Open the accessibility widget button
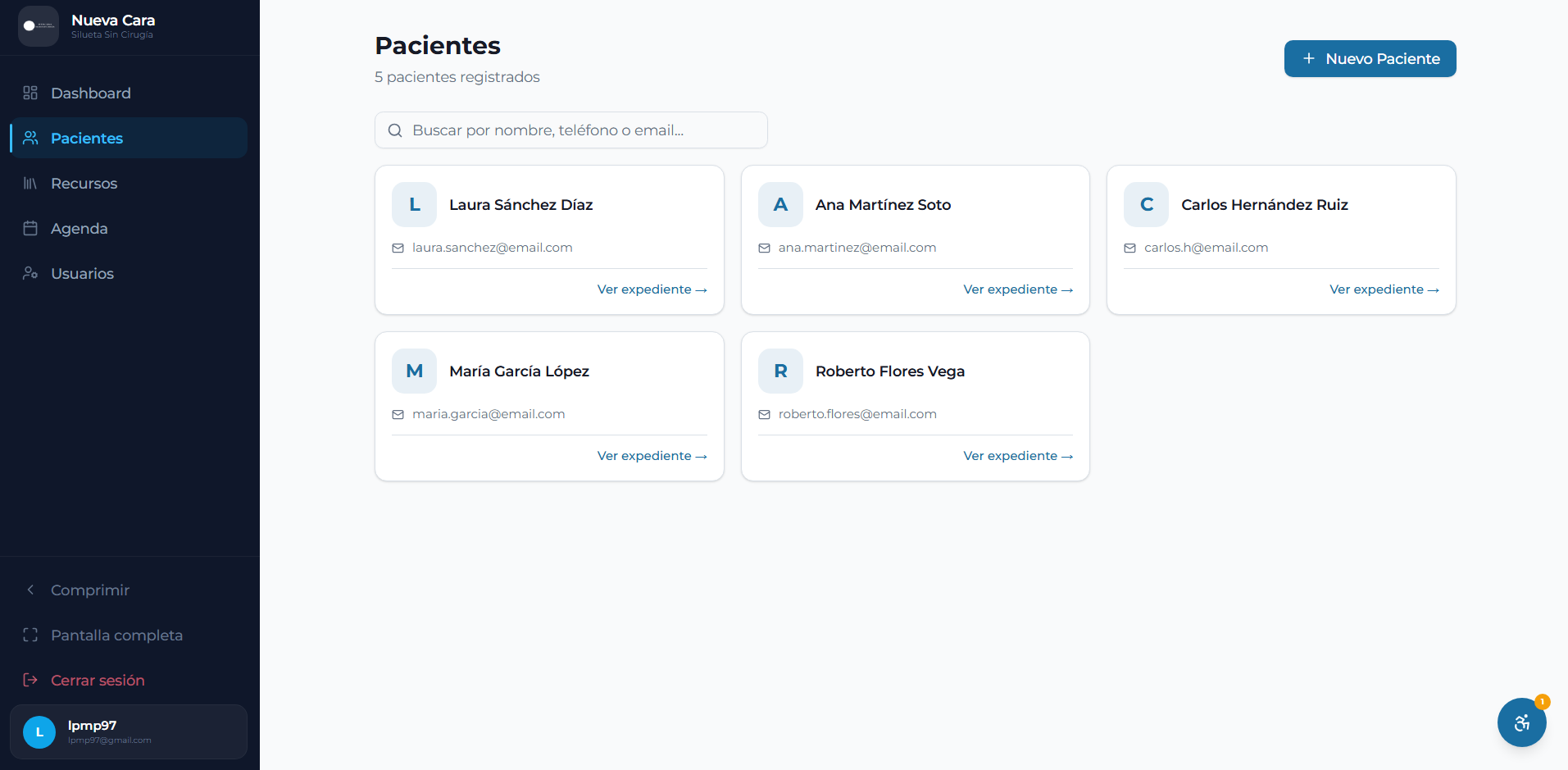 pyautogui.click(x=1521, y=722)
